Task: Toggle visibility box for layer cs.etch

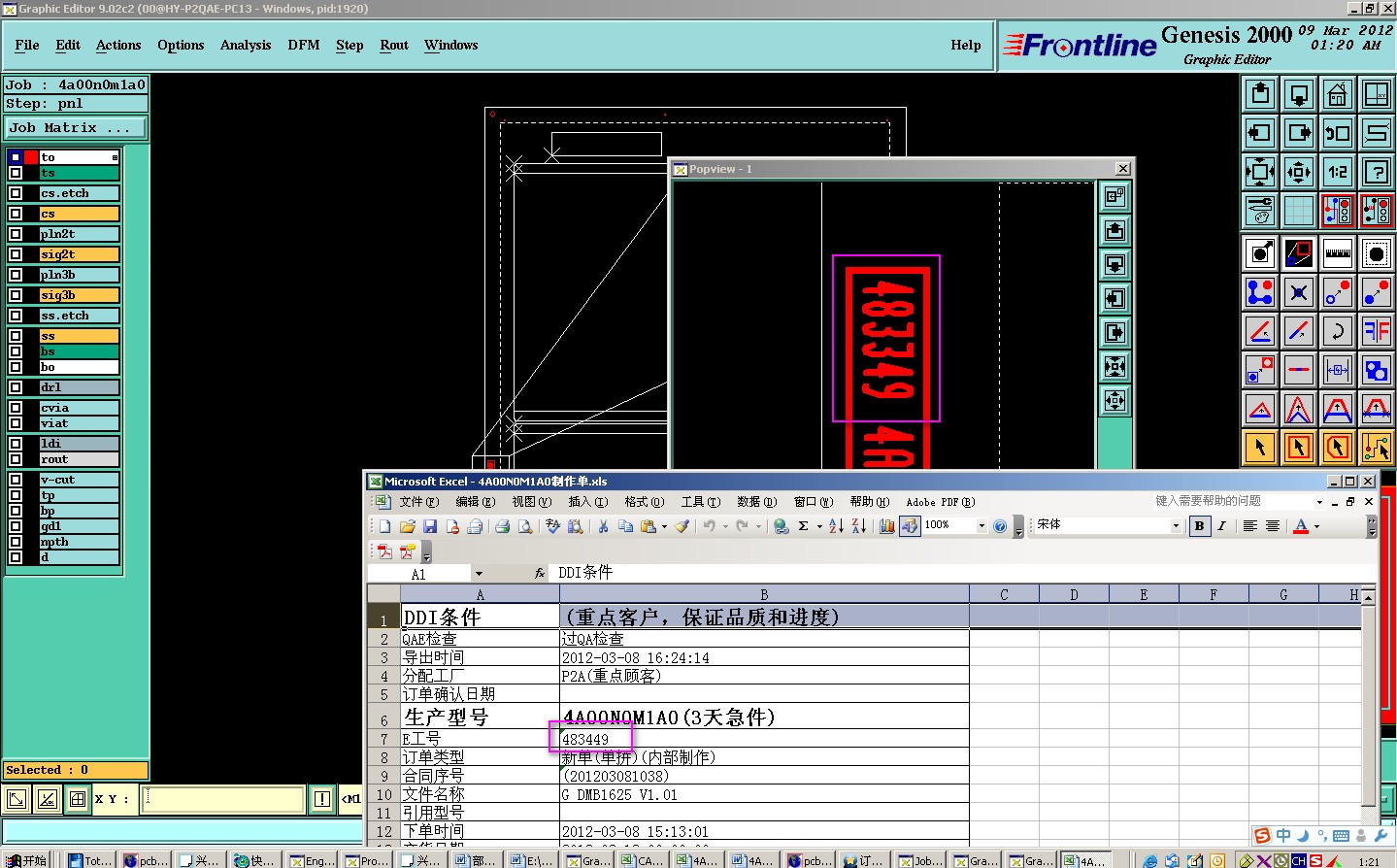Action: [x=16, y=193]
